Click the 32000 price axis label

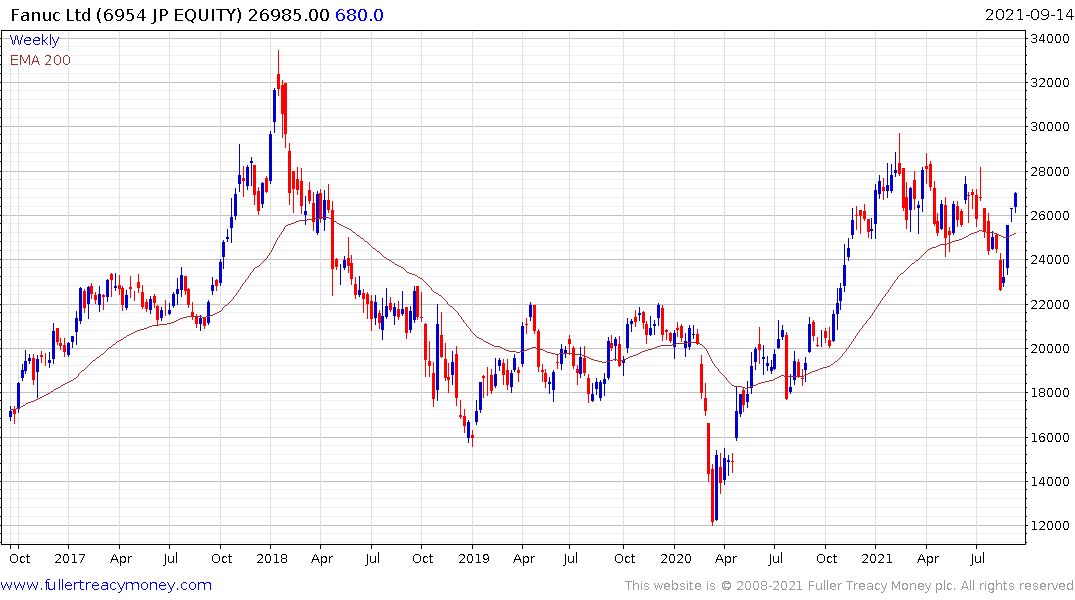point(1049,82)
